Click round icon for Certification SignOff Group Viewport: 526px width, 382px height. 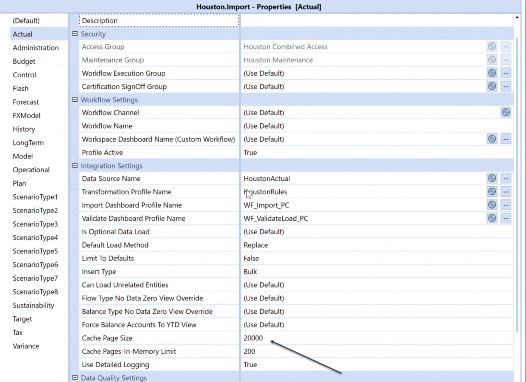(492, 87)
